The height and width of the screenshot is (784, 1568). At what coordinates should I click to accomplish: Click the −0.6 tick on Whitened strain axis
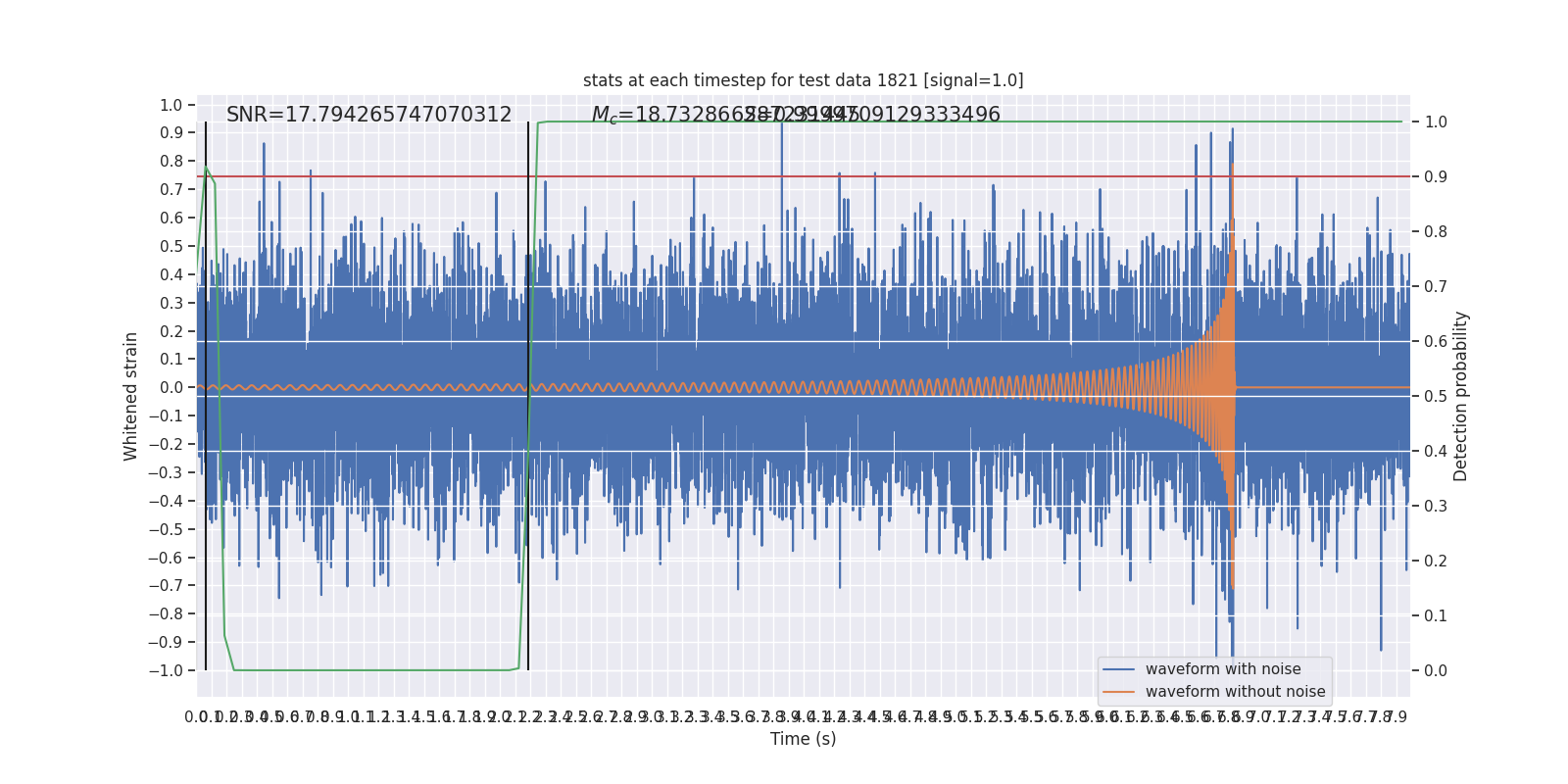click(x=165, y=558)
